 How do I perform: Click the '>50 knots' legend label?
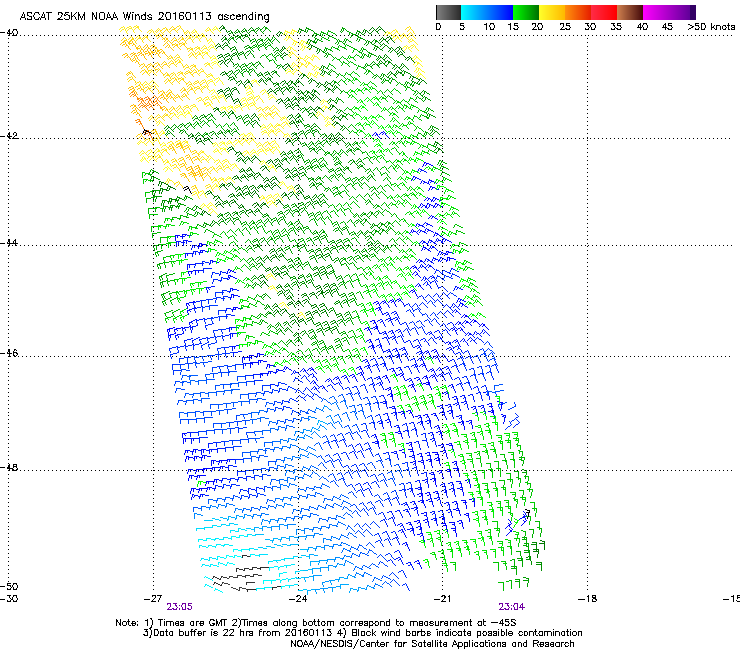click(711, 26)
